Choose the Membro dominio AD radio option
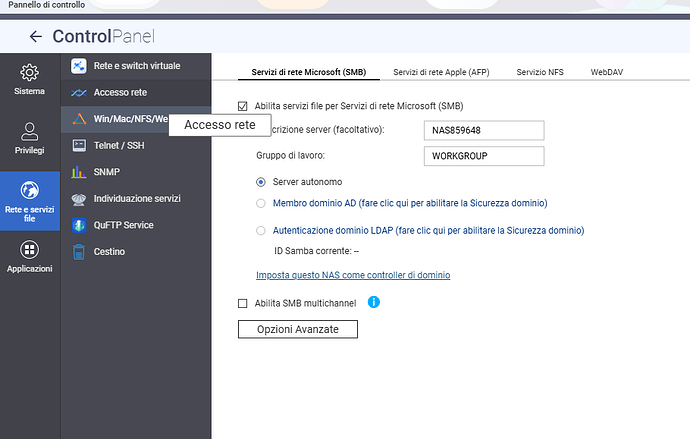This screenshot has height=439, width=690. (262, 203)
